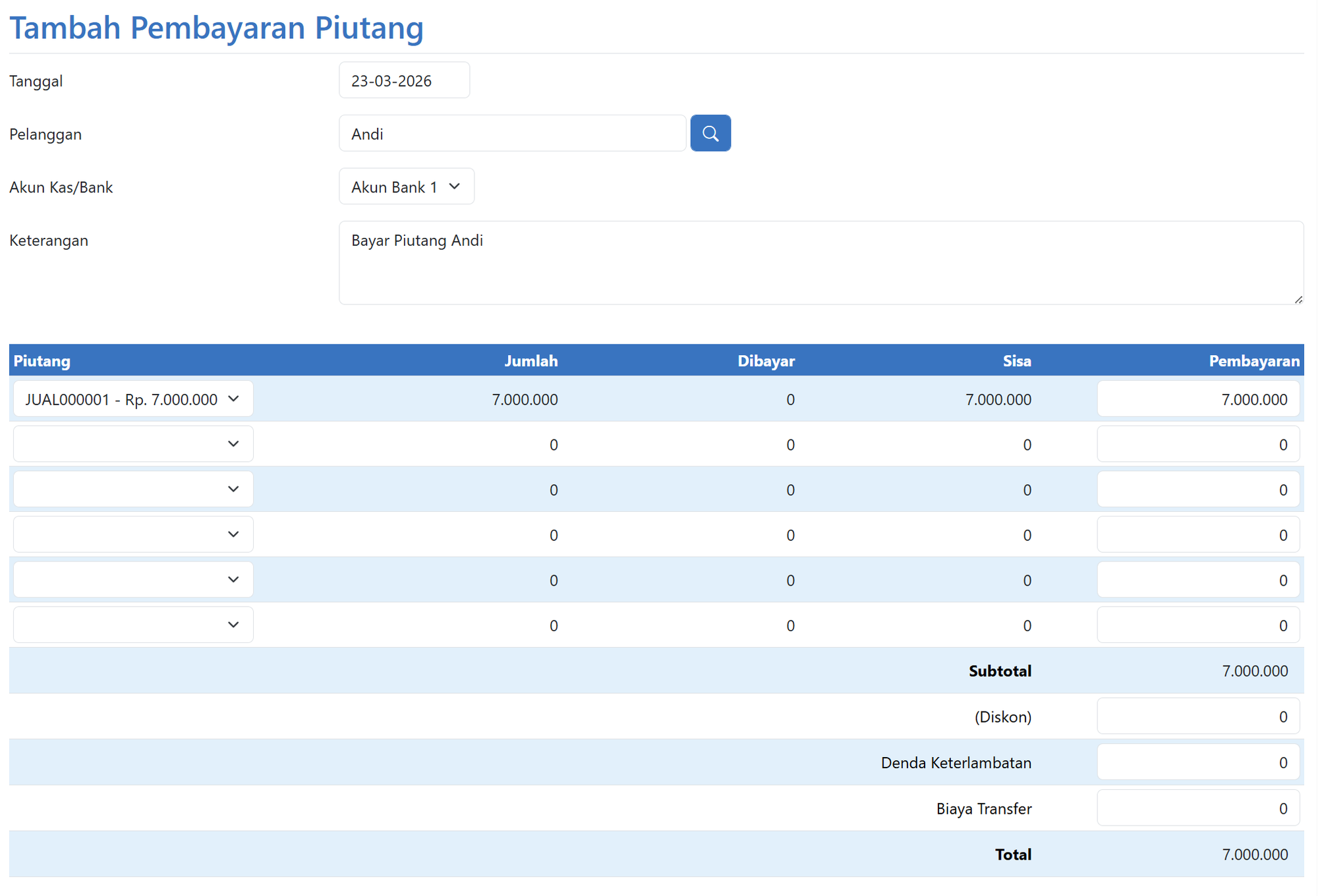Click the sixth row Pembayaran input
The width and height of the screenshot is (1318, 896).
click(1198, 625)
